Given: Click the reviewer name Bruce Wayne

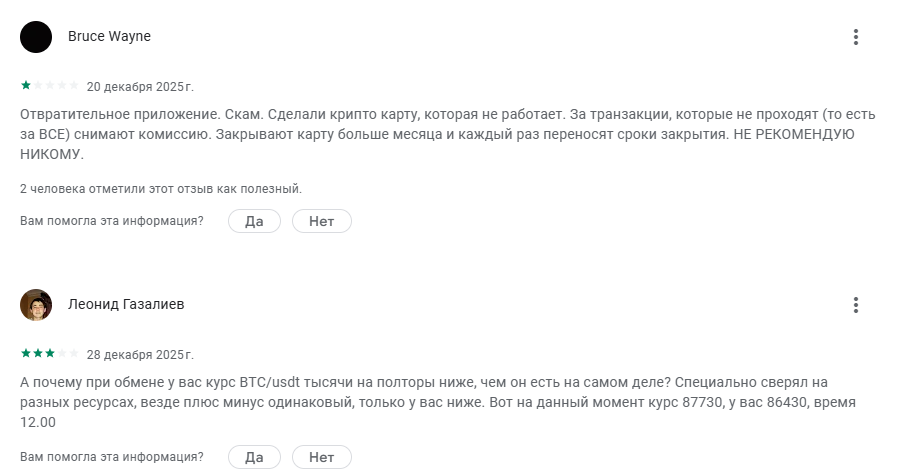Looking at the screenshot, I should point(109,37).
